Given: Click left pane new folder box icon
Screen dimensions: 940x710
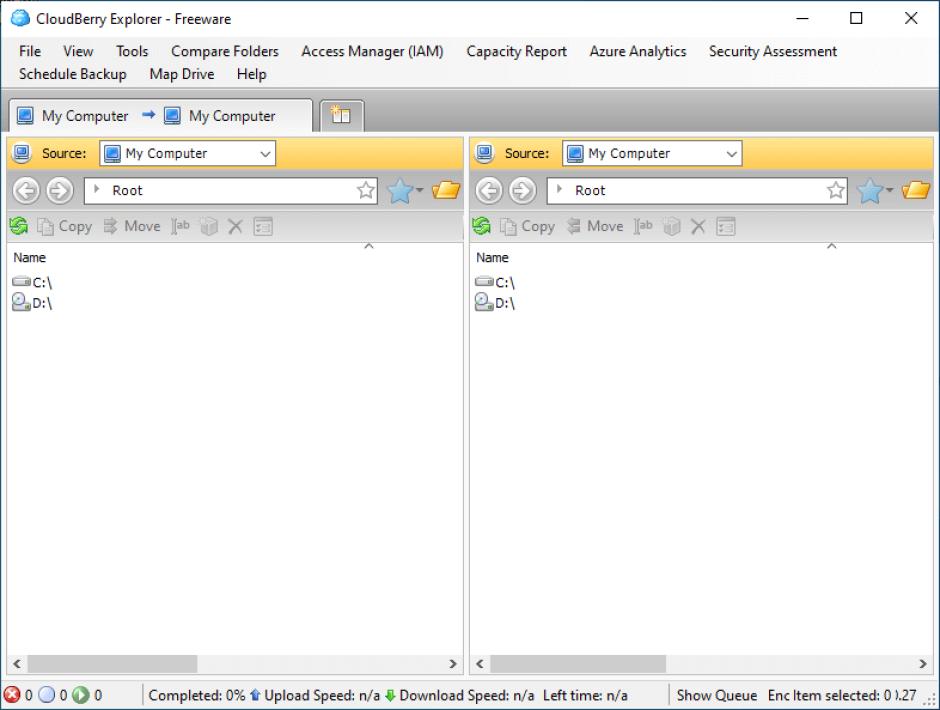Looking at the screenshot, I should (x=209, y=226).
